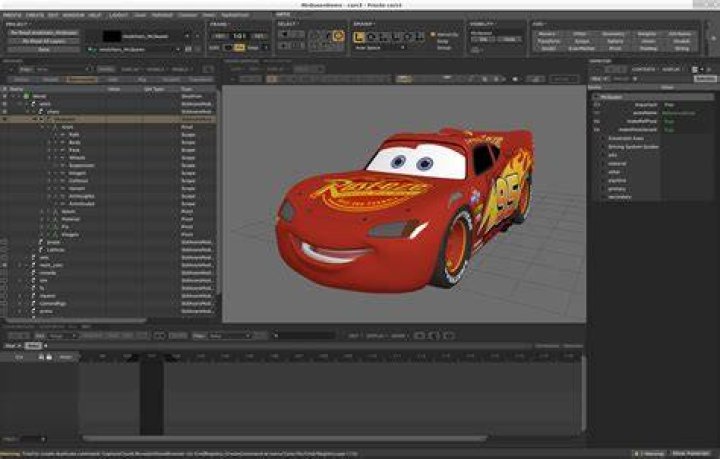The width and height of the screenshot is (720, 459).
Task: Click the arrow icon at far right of Add panel
Action: [x=713, y=39]
